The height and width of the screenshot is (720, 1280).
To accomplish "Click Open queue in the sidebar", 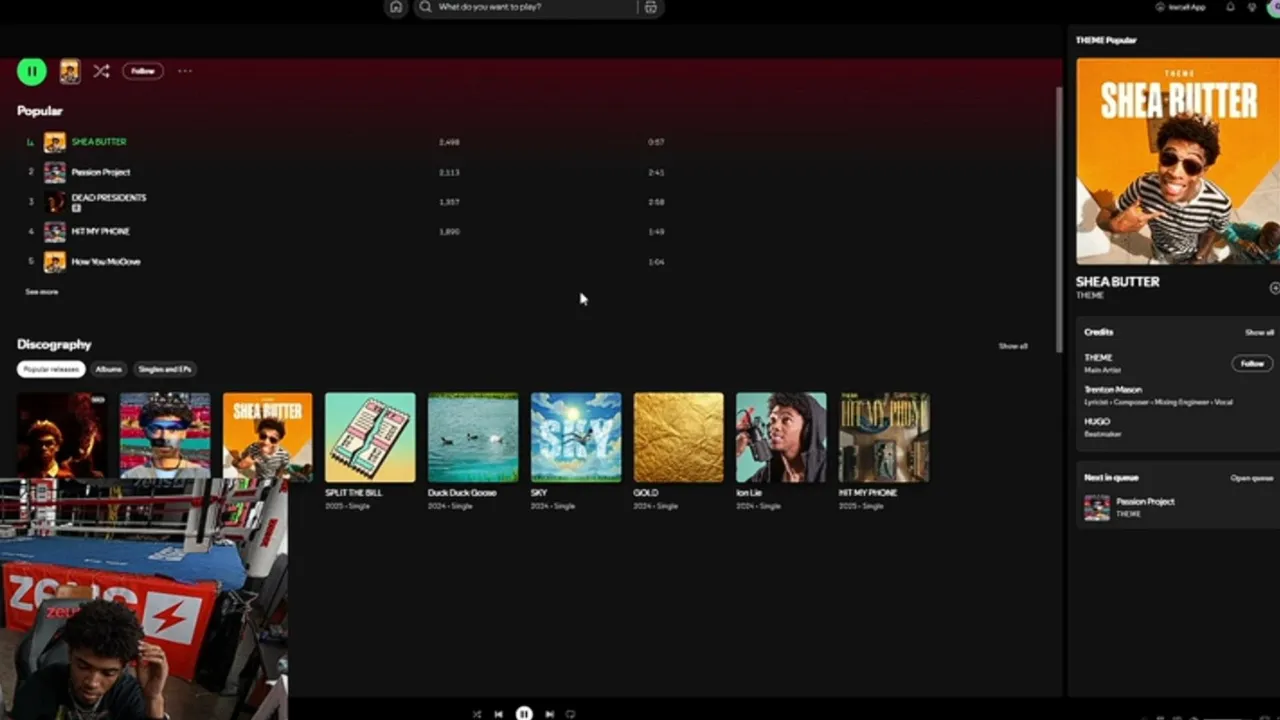I will click(1252, 478).
